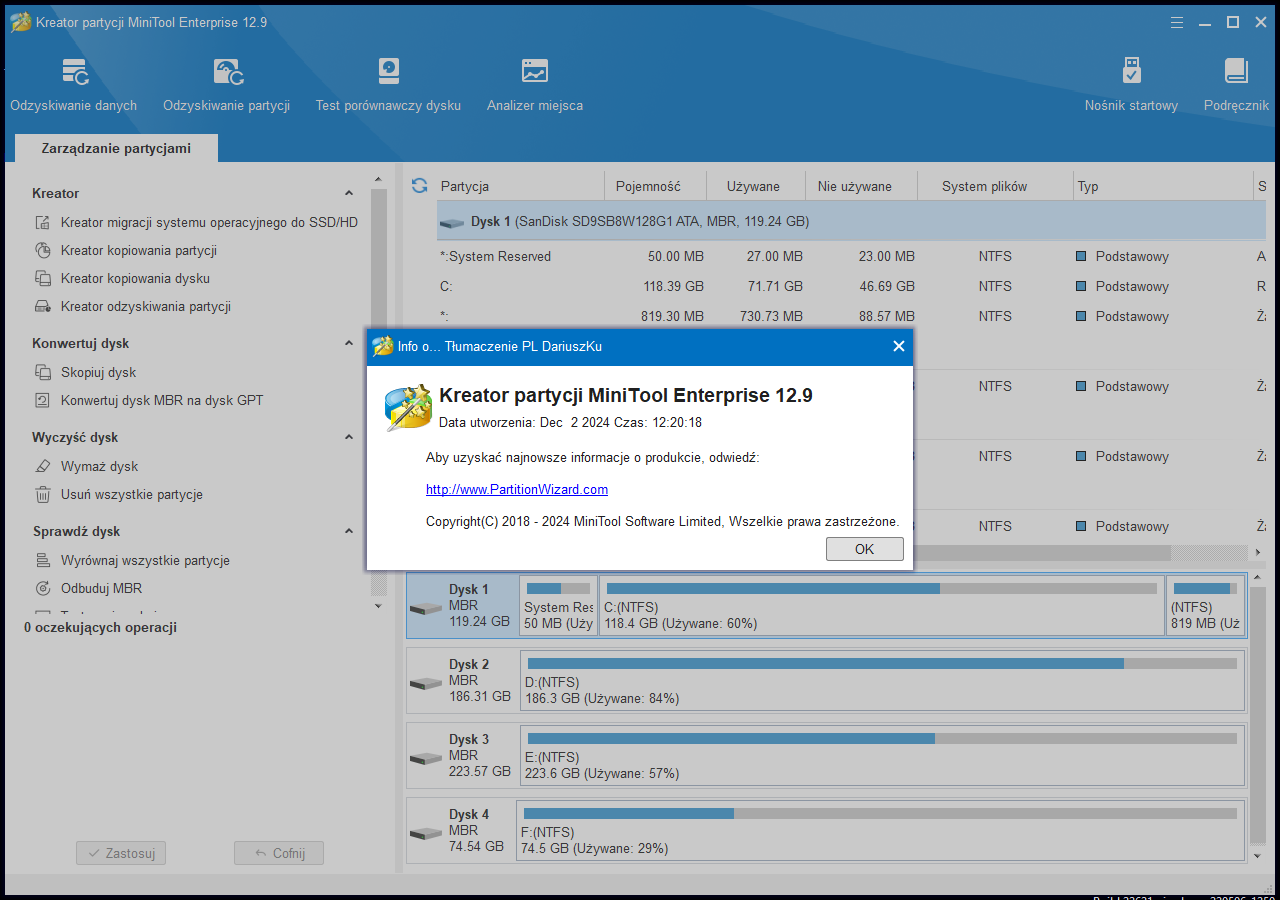The height and width of the screenshot is (900, 1280).
Task: Open Analizer miejsca tool
Action: tap(535, 85)
